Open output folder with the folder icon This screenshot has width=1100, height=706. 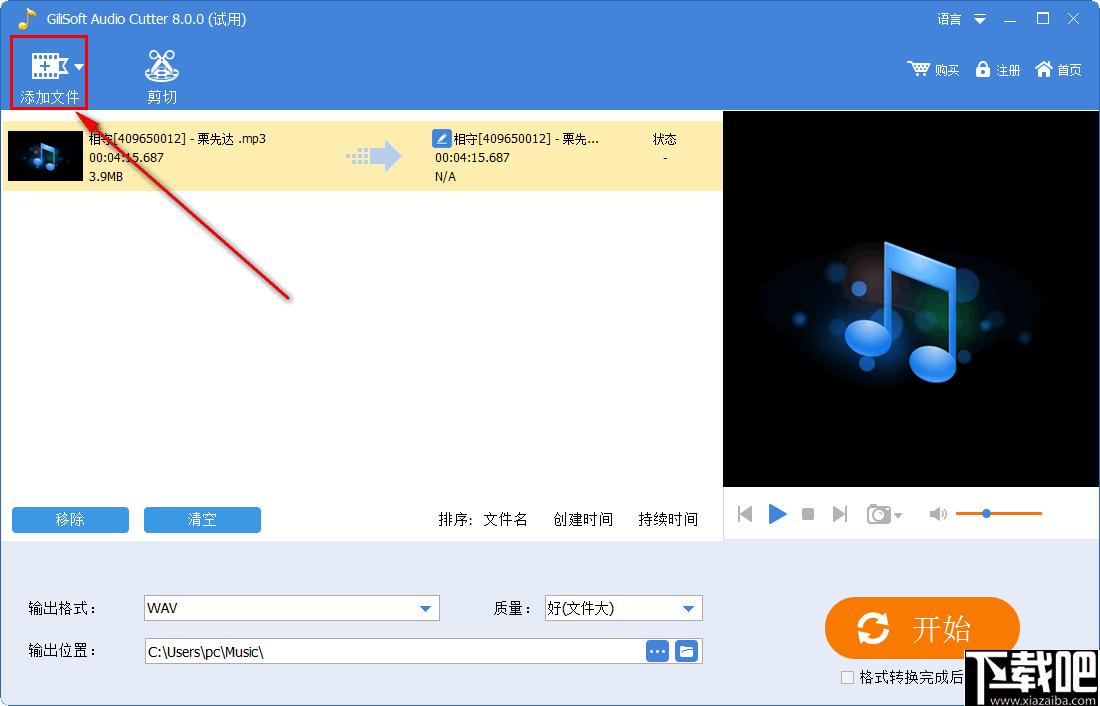687,651
